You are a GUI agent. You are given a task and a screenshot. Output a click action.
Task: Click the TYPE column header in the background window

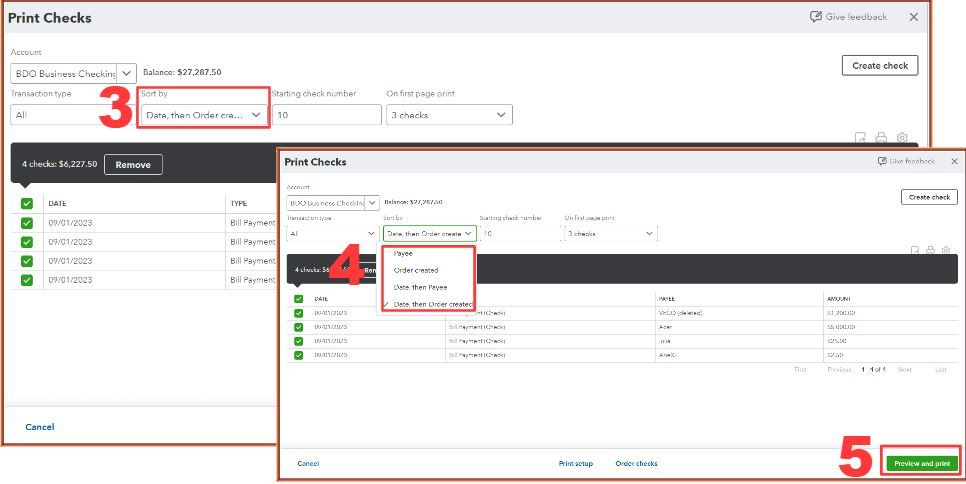coord(238,203)
